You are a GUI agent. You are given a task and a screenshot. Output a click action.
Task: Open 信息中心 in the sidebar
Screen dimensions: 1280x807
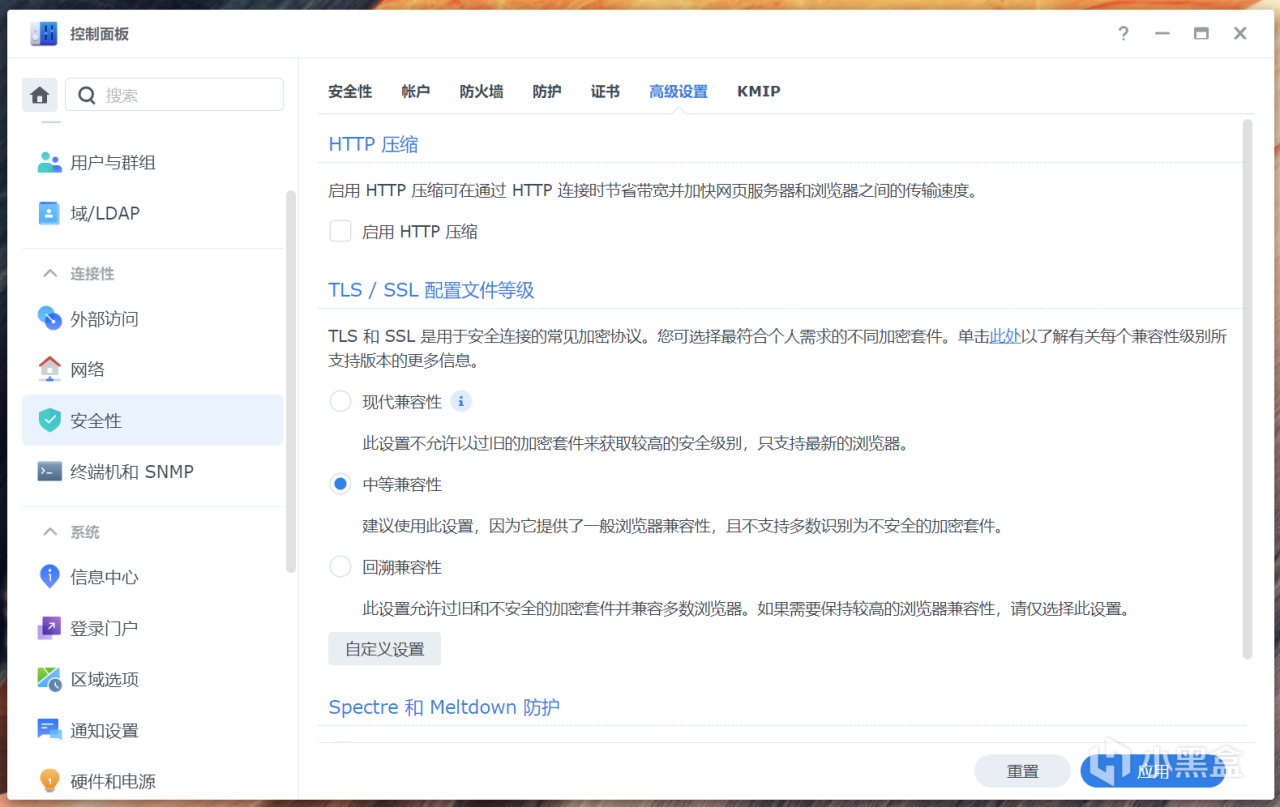[x=153, y=577]
